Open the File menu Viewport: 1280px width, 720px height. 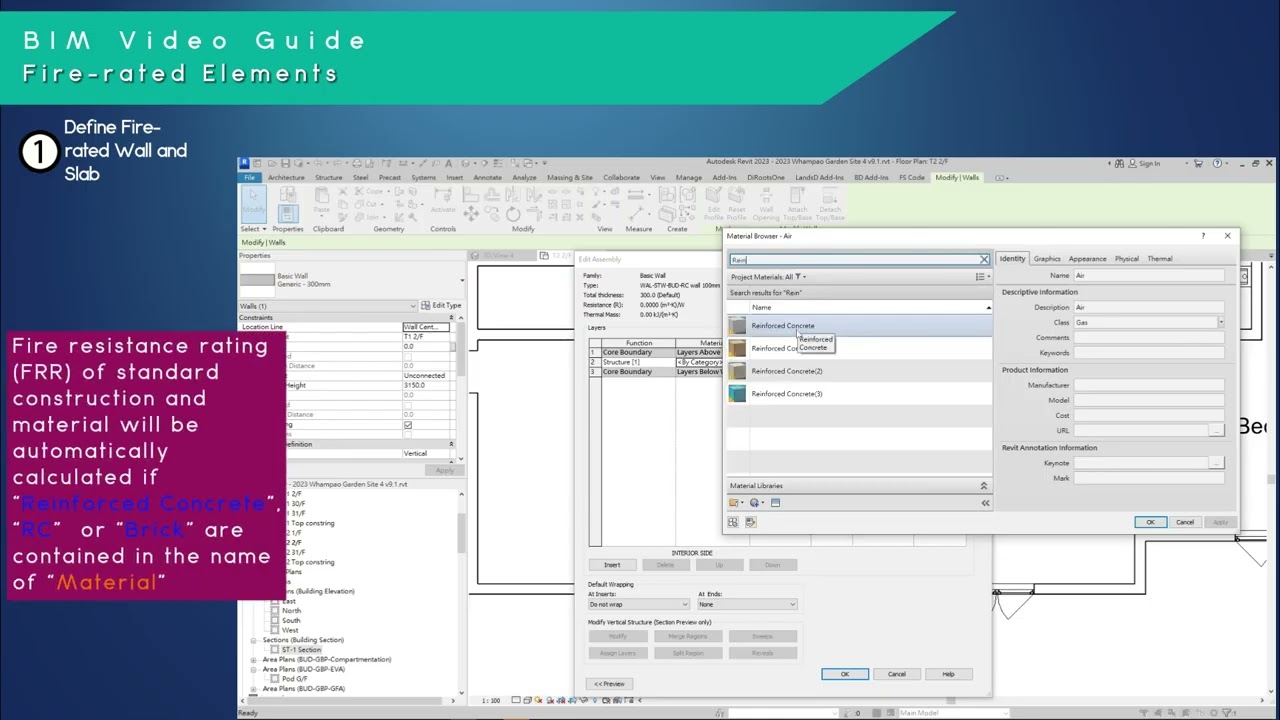pos(249,178)
